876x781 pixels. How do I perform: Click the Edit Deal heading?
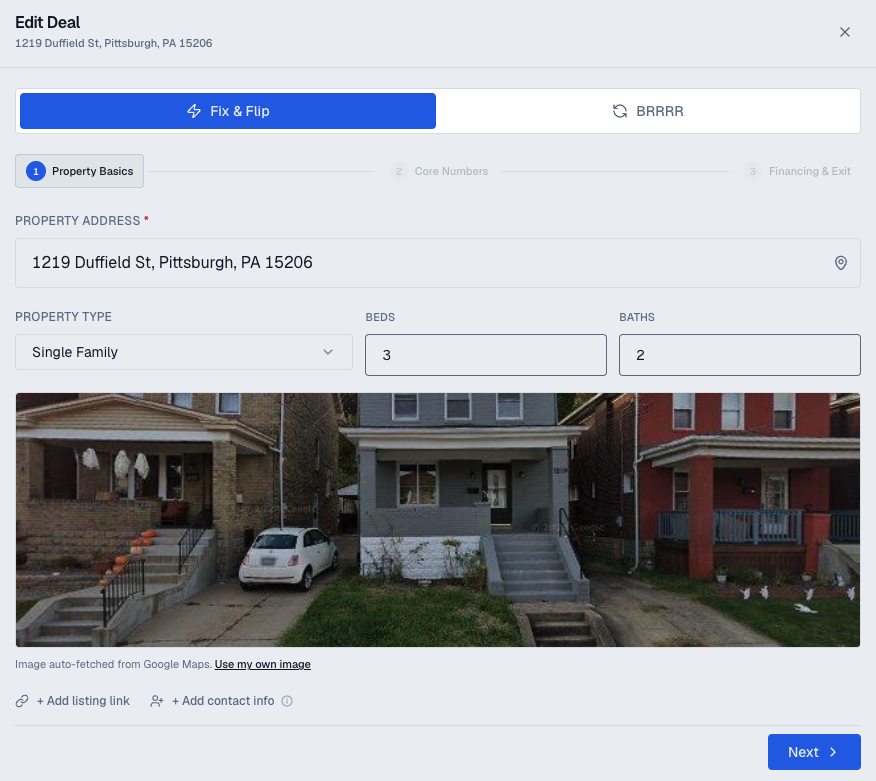[x=47, y=22]
